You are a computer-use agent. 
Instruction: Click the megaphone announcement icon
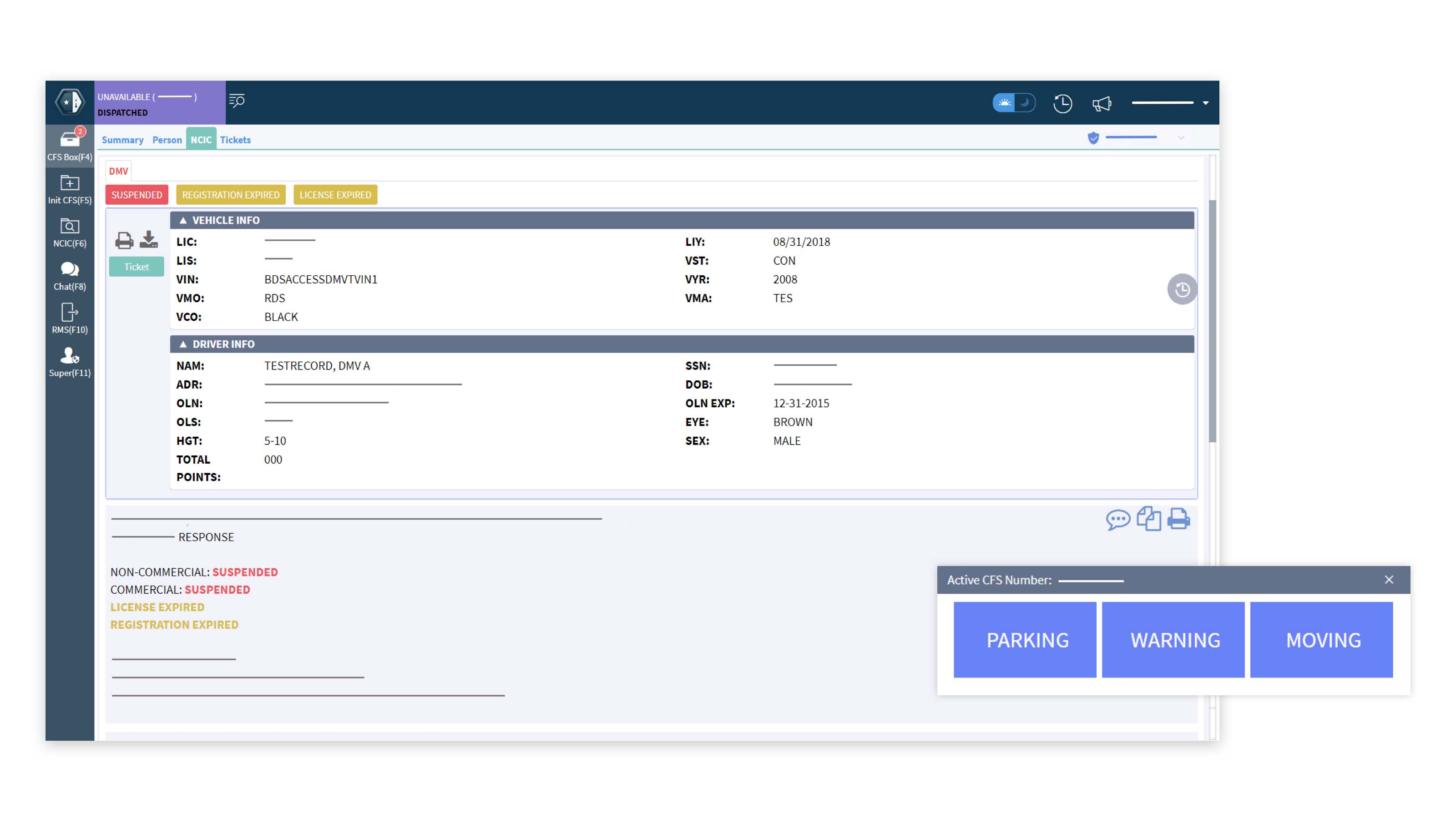pos(1102,103)
